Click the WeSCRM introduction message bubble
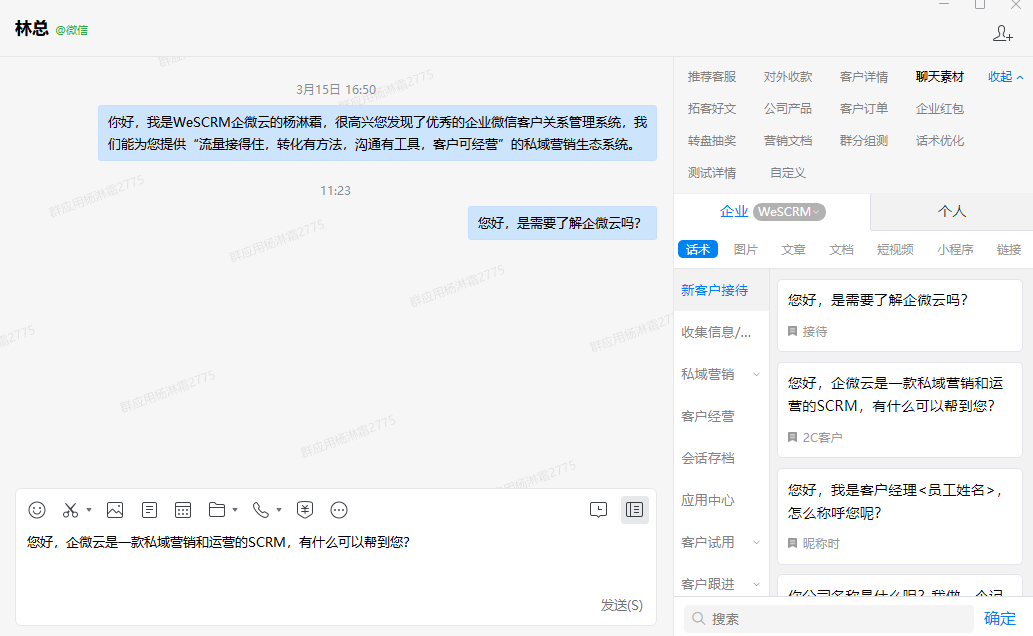The height and width of the screenshot is (636, 1033). [377, 133]
